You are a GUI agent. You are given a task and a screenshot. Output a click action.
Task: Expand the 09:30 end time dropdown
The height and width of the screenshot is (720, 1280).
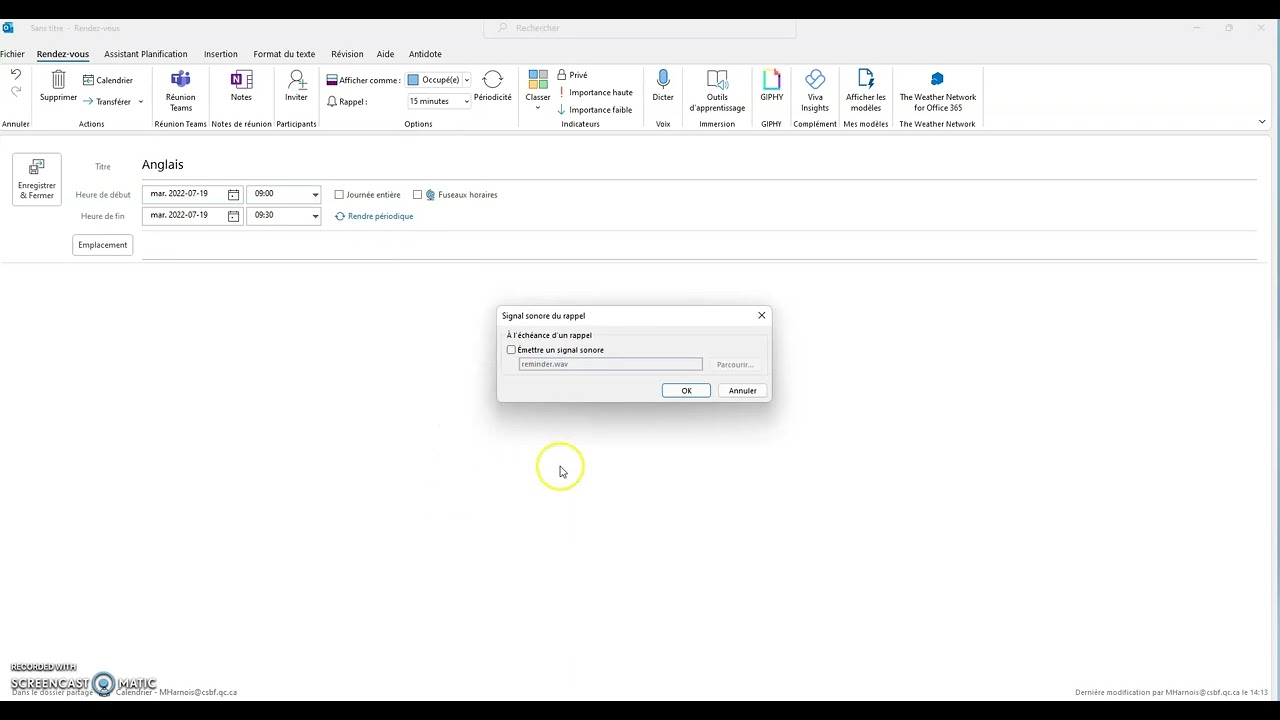315,216
